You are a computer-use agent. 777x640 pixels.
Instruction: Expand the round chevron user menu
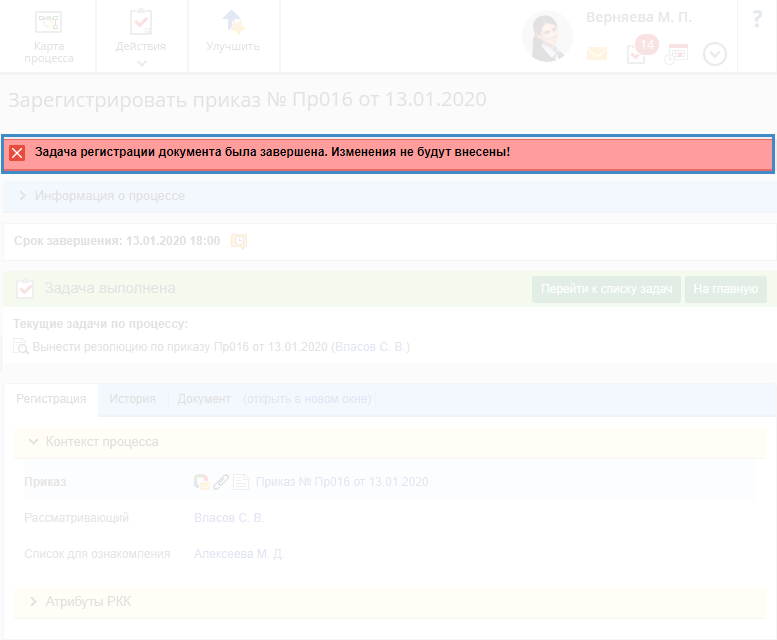pyautogui.click(x=715, y=54)
